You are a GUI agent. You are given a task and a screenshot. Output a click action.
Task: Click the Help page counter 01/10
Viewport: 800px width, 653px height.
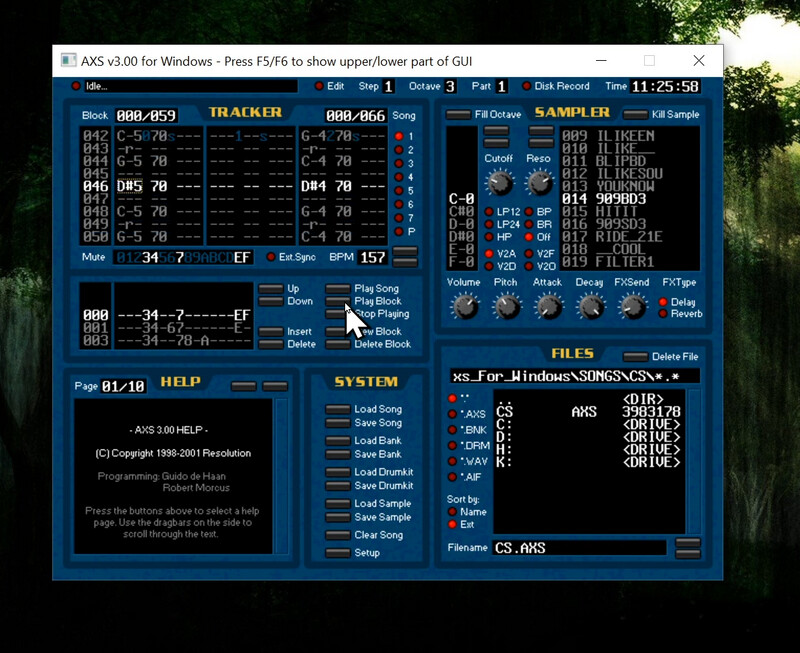(x=123, y=387)
